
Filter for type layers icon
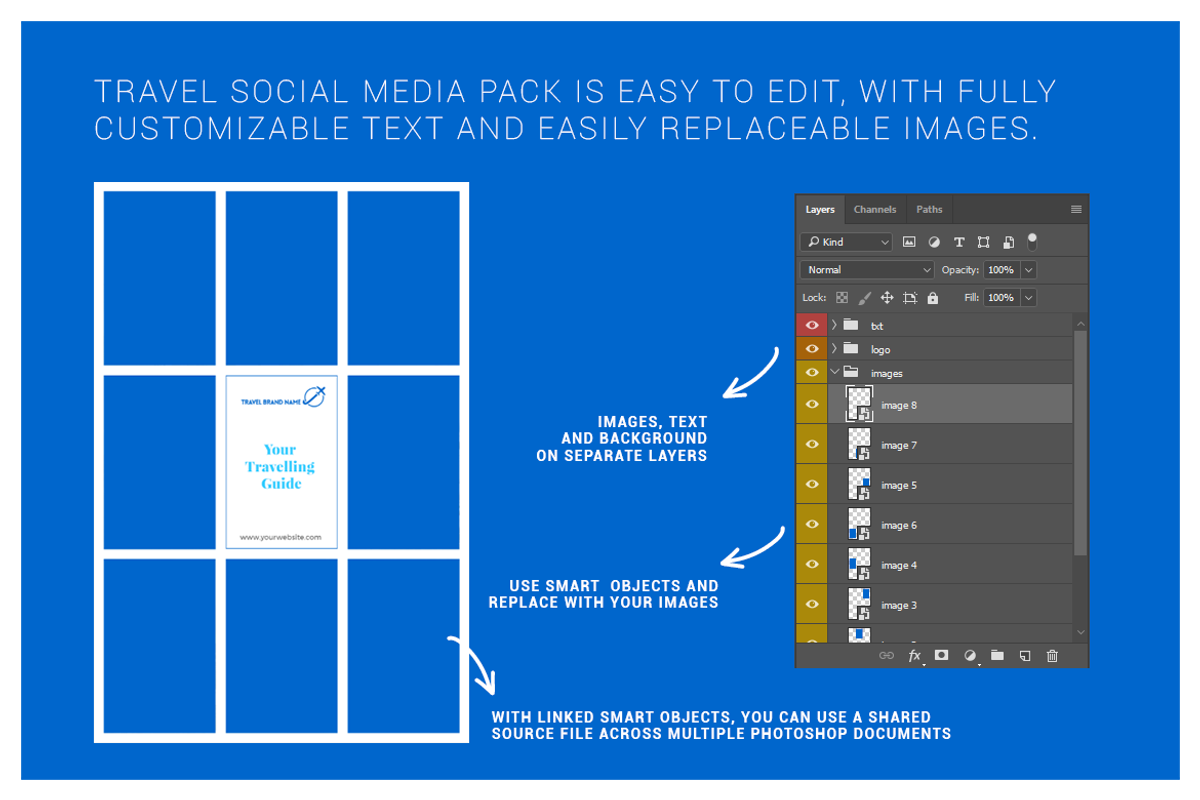pos(959,242)
